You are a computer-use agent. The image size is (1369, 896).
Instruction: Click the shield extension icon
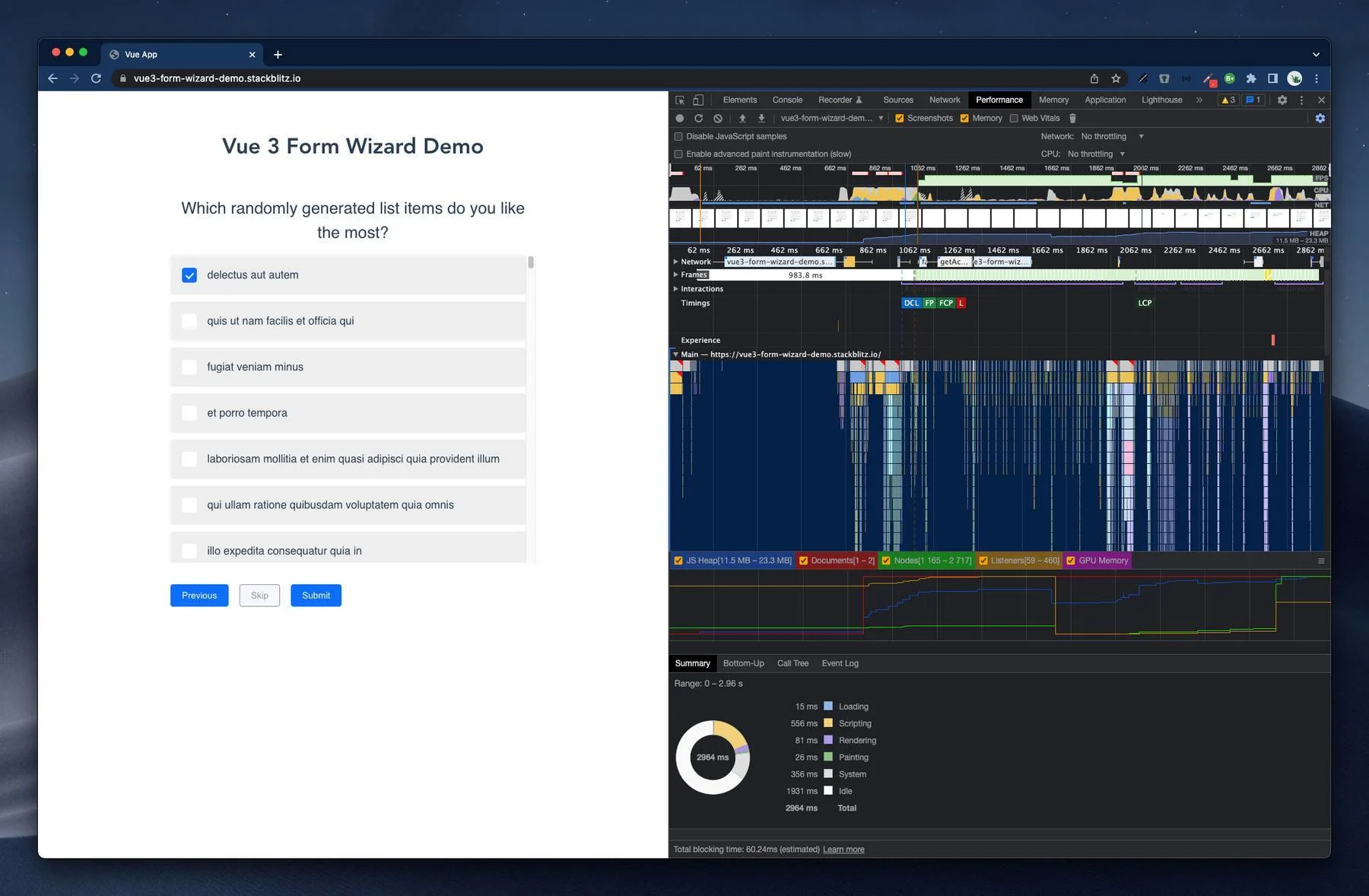click(1164, 78)
